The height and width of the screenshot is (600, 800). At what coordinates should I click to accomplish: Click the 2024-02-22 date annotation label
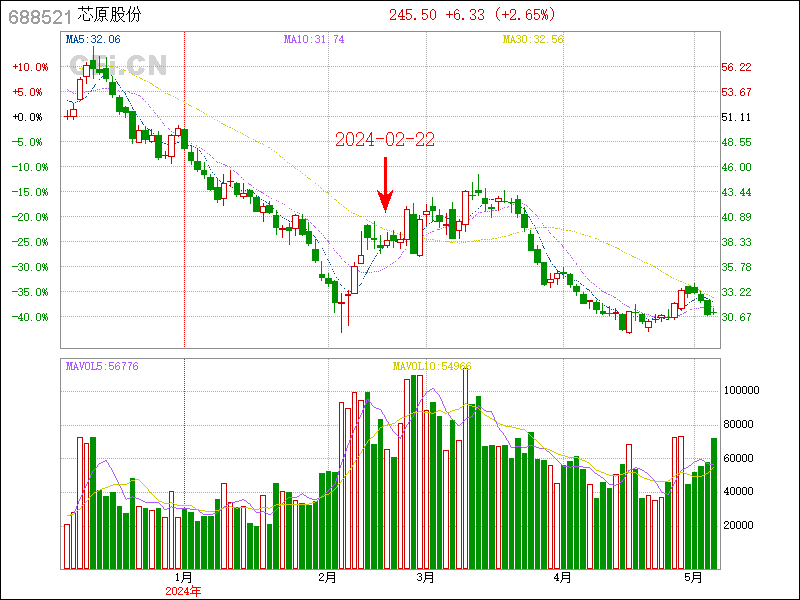click(x=385, y=140)
